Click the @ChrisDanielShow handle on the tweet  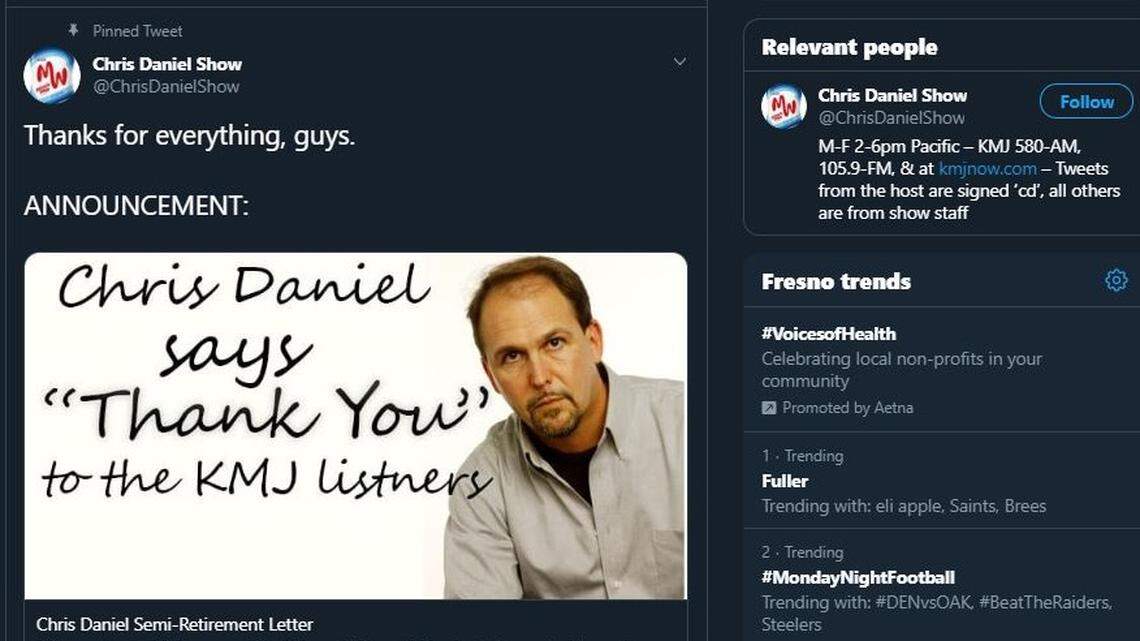tap(165, 85)
